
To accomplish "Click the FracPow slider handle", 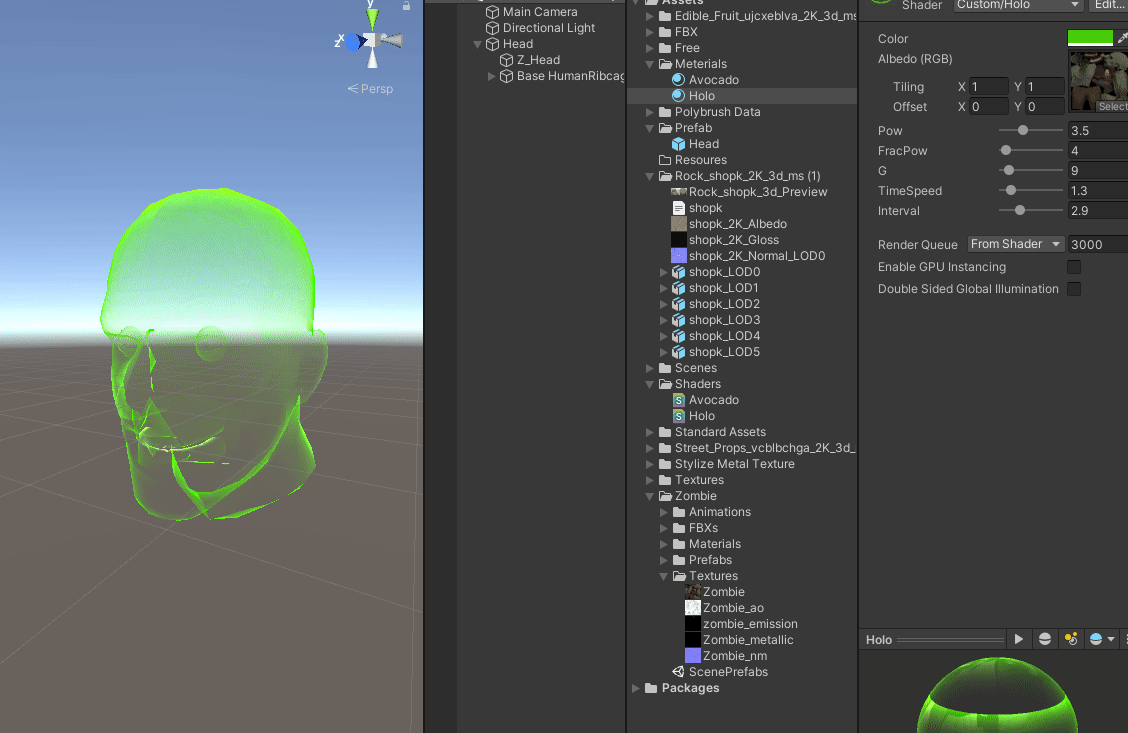I will tap(1006, 150).
